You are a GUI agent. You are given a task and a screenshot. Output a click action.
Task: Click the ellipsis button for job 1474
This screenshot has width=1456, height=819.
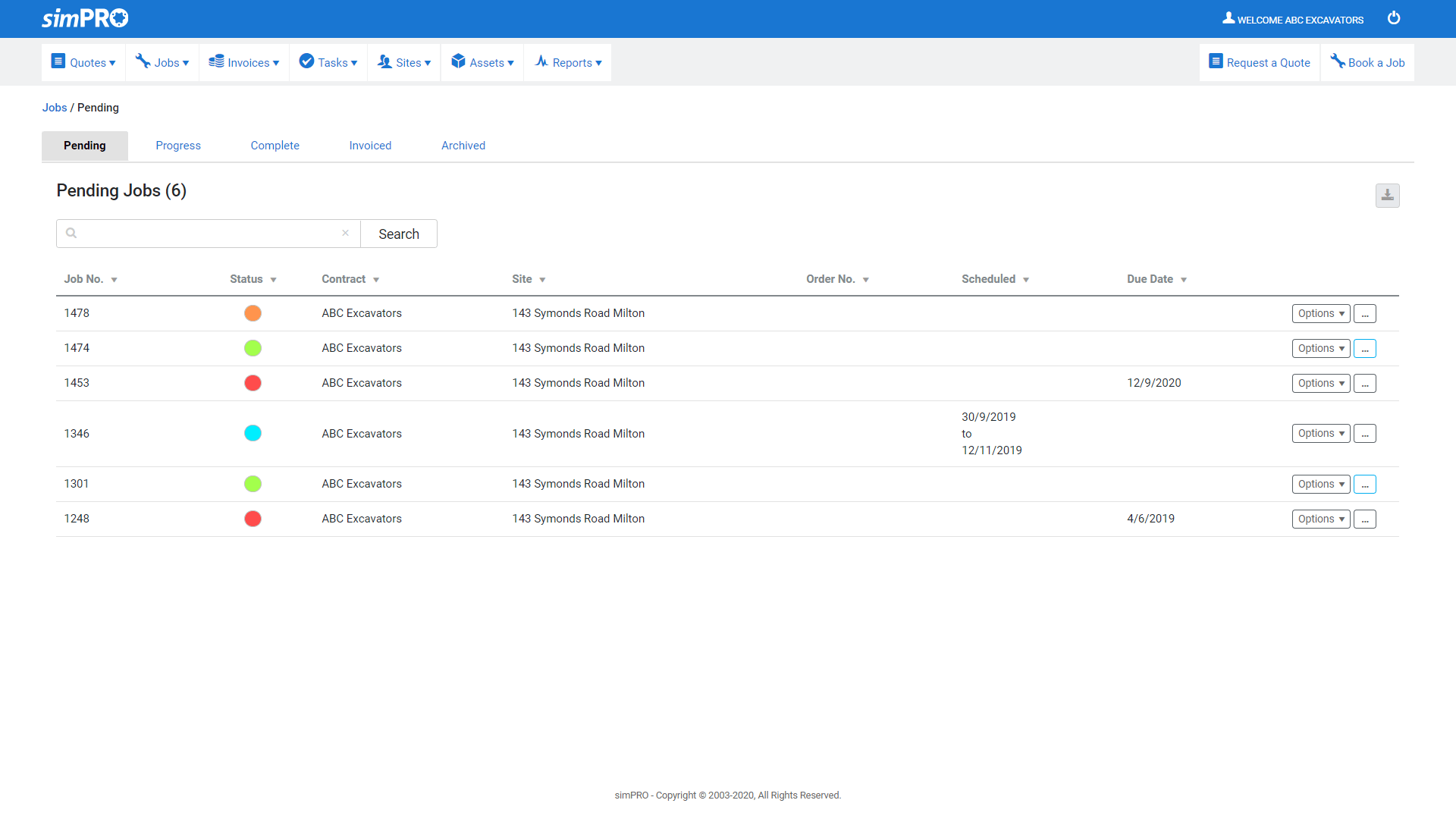click(1365, 348)
